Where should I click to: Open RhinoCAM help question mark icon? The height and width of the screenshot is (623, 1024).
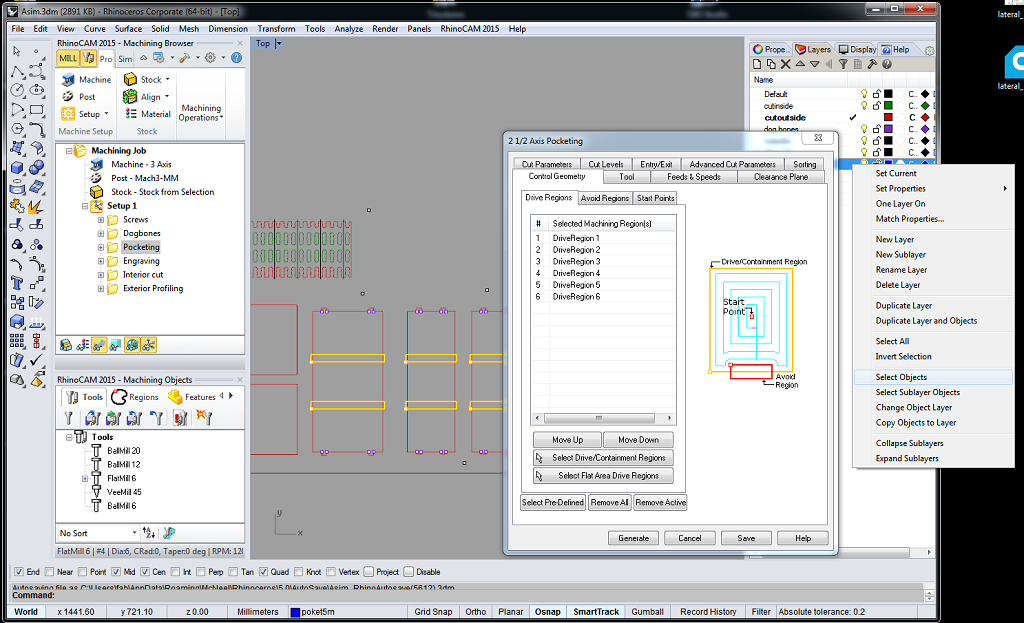coord(236,58)
